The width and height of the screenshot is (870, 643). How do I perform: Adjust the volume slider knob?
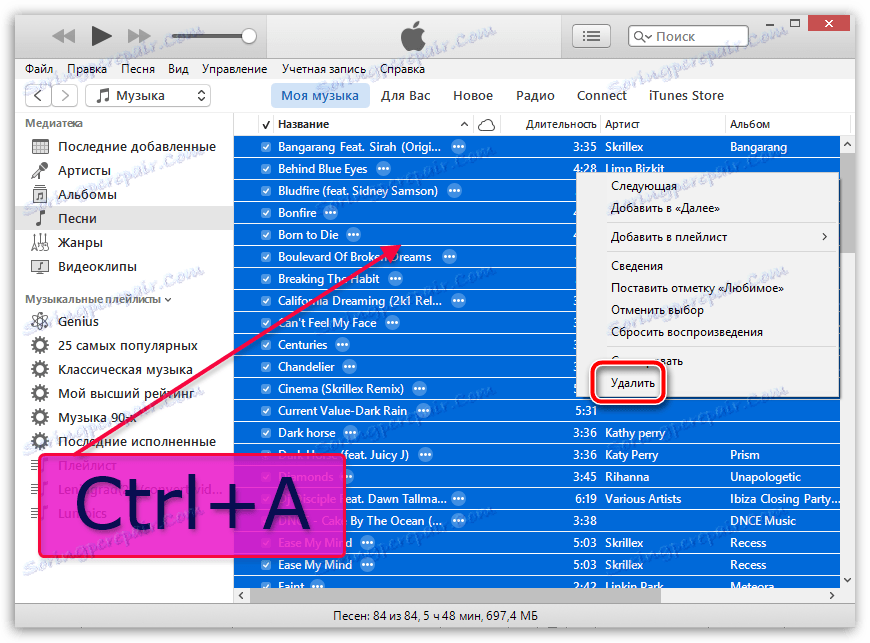tap(249, 37)
